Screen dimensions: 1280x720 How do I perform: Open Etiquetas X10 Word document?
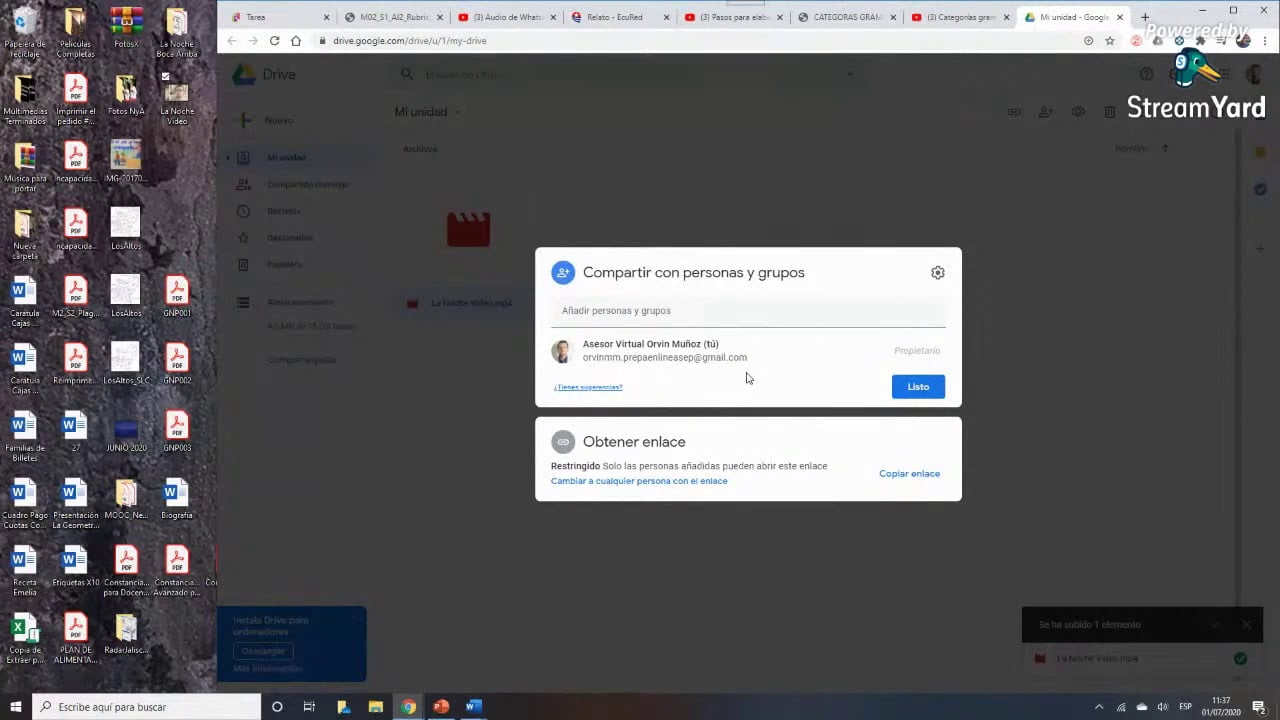pyautogui.click(x=75, y=566)
